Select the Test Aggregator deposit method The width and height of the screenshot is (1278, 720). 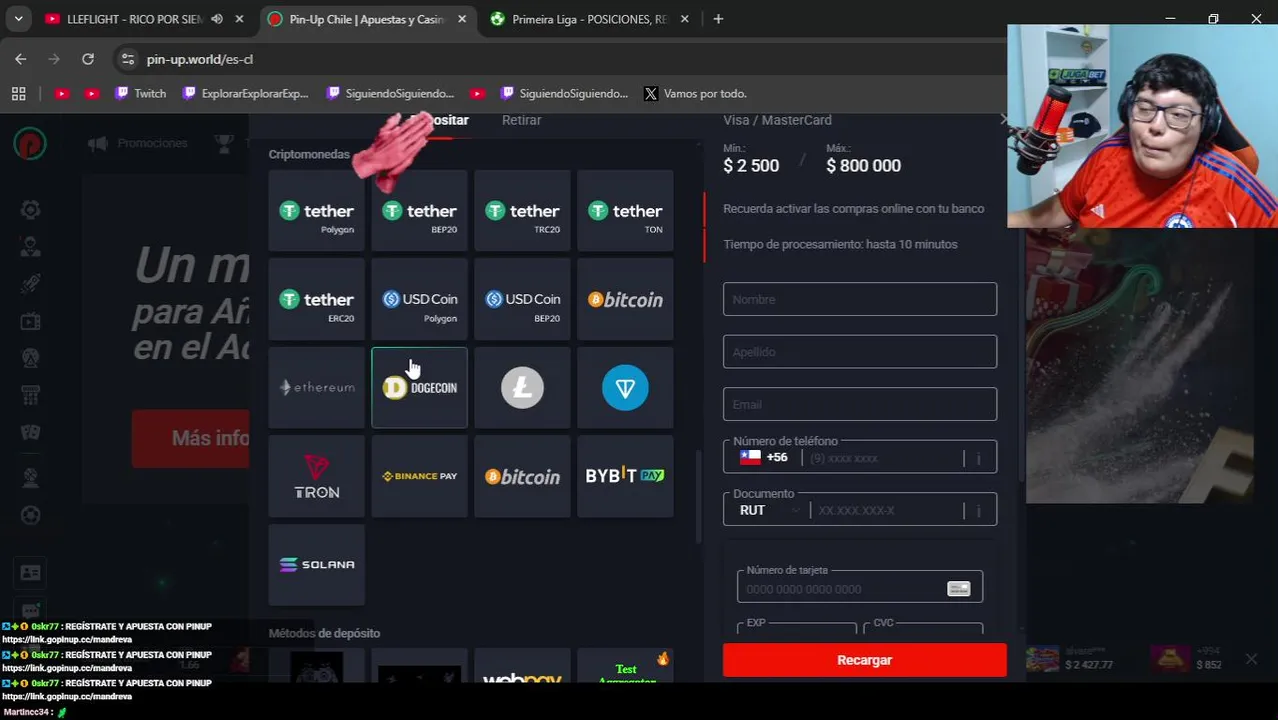(x=625, y=668)
